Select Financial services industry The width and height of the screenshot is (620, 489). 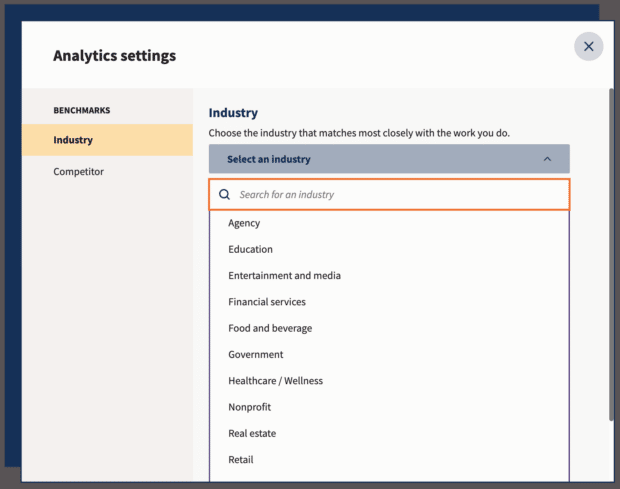pyautogui.click(x=267, y=302)
